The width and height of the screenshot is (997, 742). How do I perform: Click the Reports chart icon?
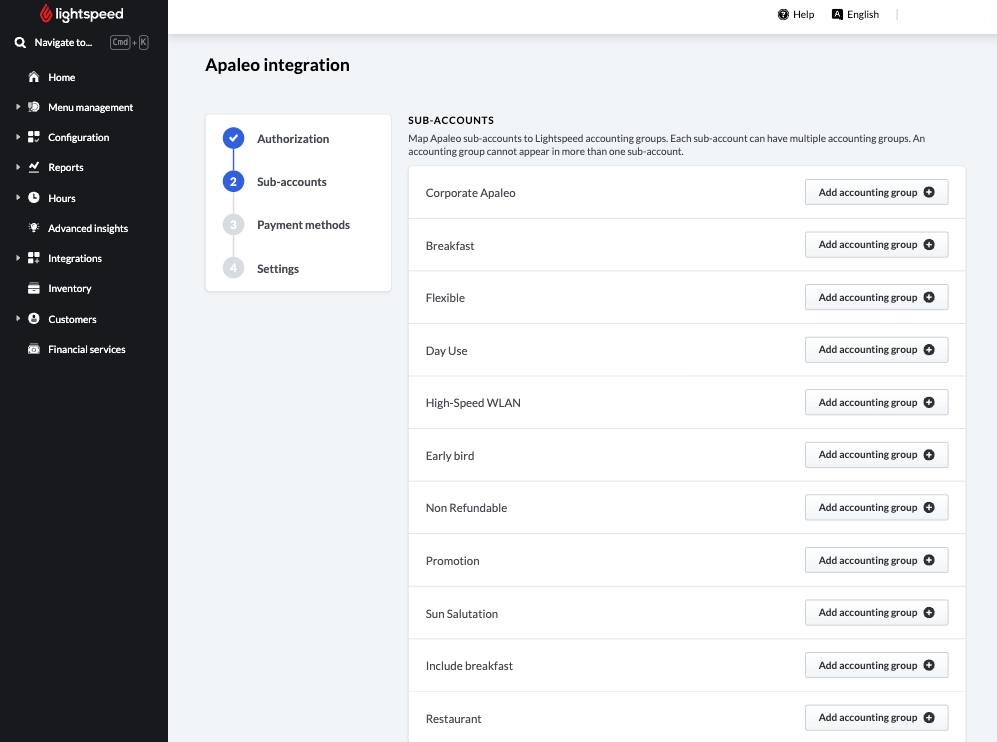[x=34, y=167]
